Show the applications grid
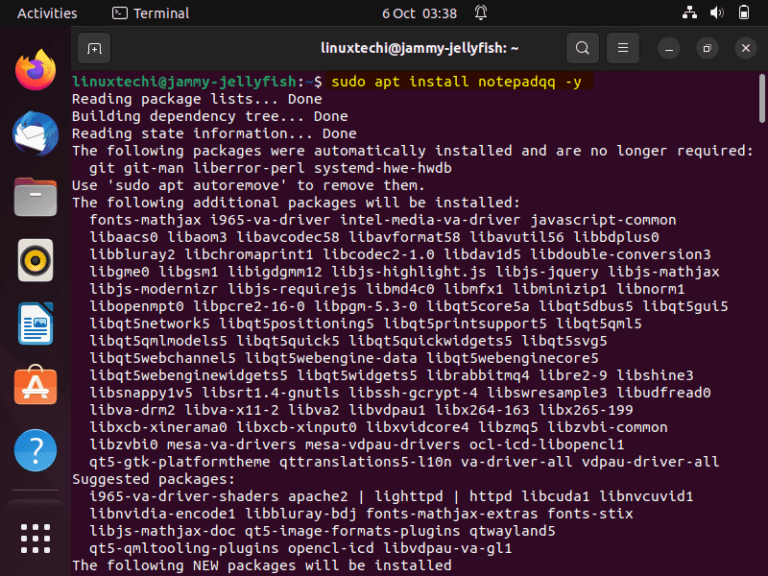This screenshot has height=576, width=768. tap(35, 538)
